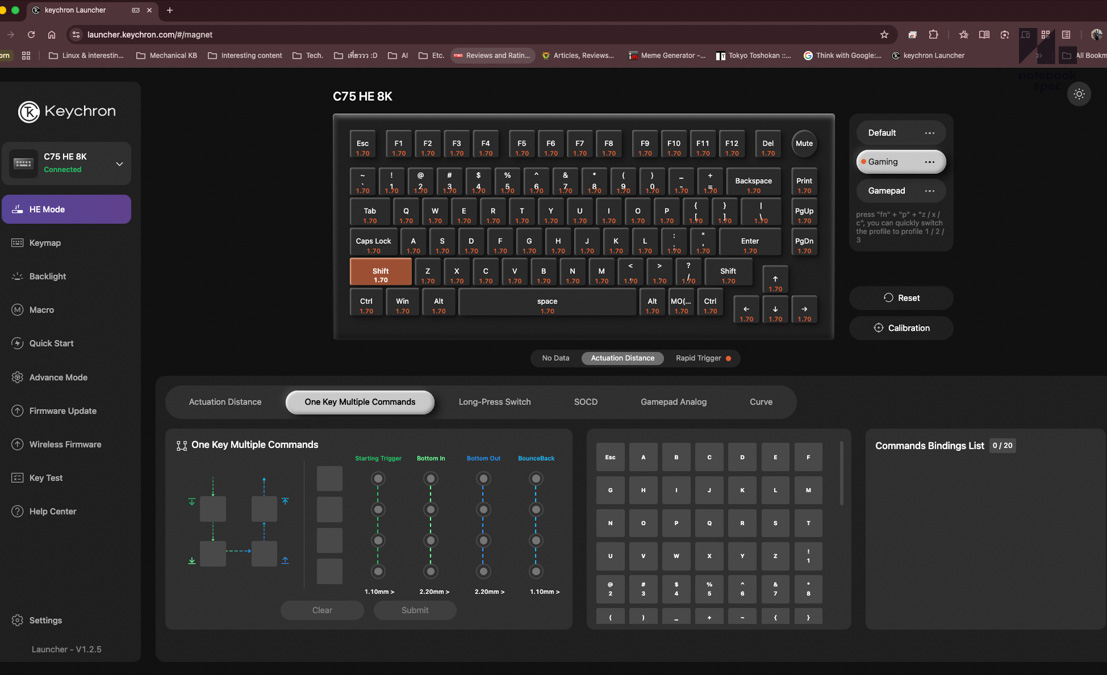Open the Gamepad profile options menu
The image size is (1107, 675).
(x=929, y=190)
